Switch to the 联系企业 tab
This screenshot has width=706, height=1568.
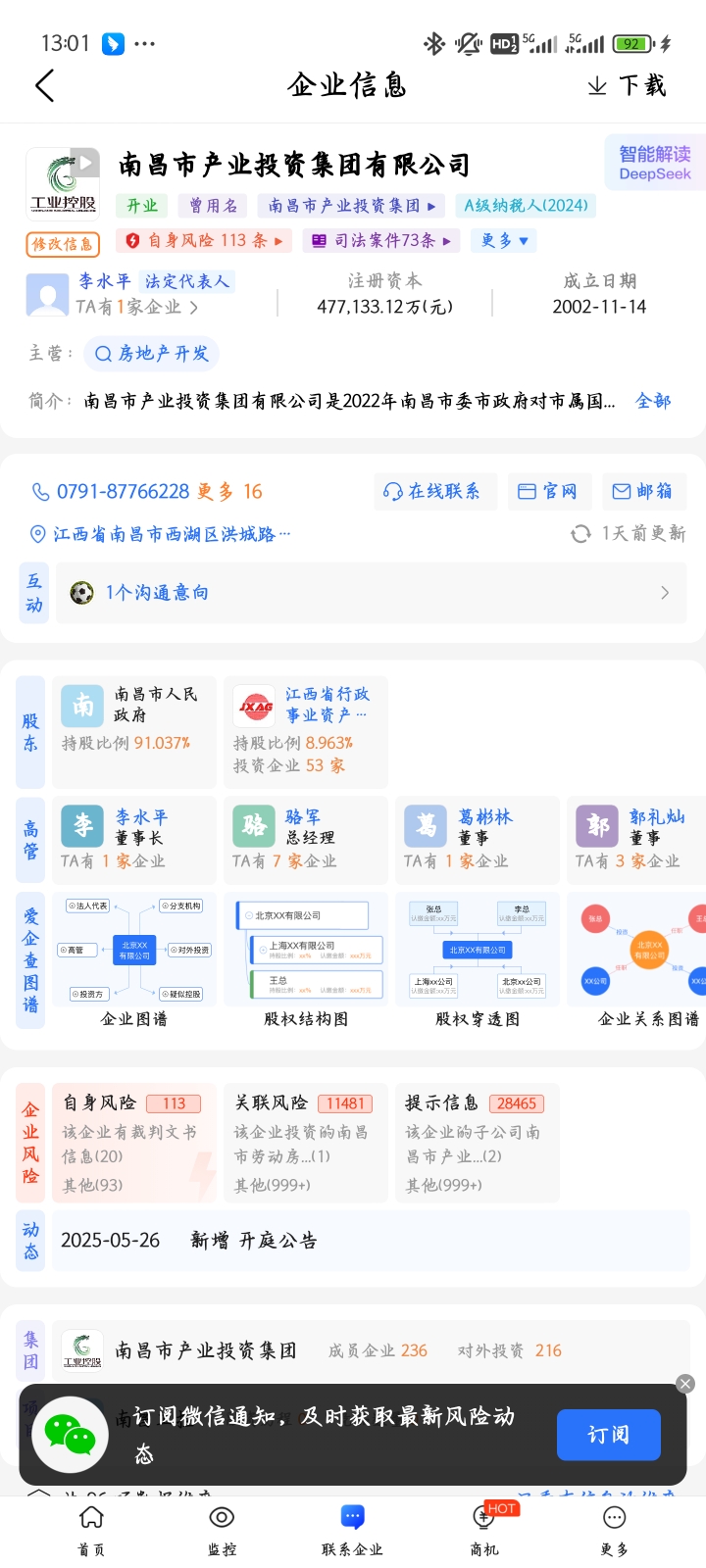[353, 1530]
